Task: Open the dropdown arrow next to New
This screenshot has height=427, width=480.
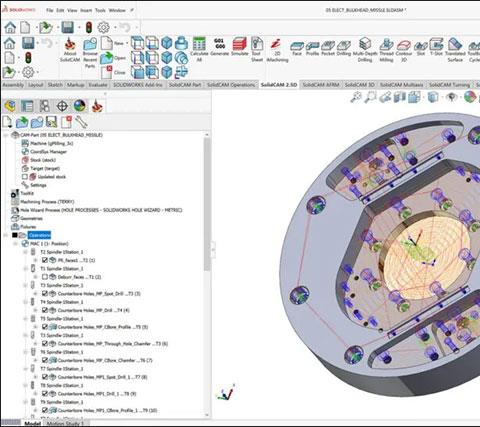Action: (x=127, y=43)
